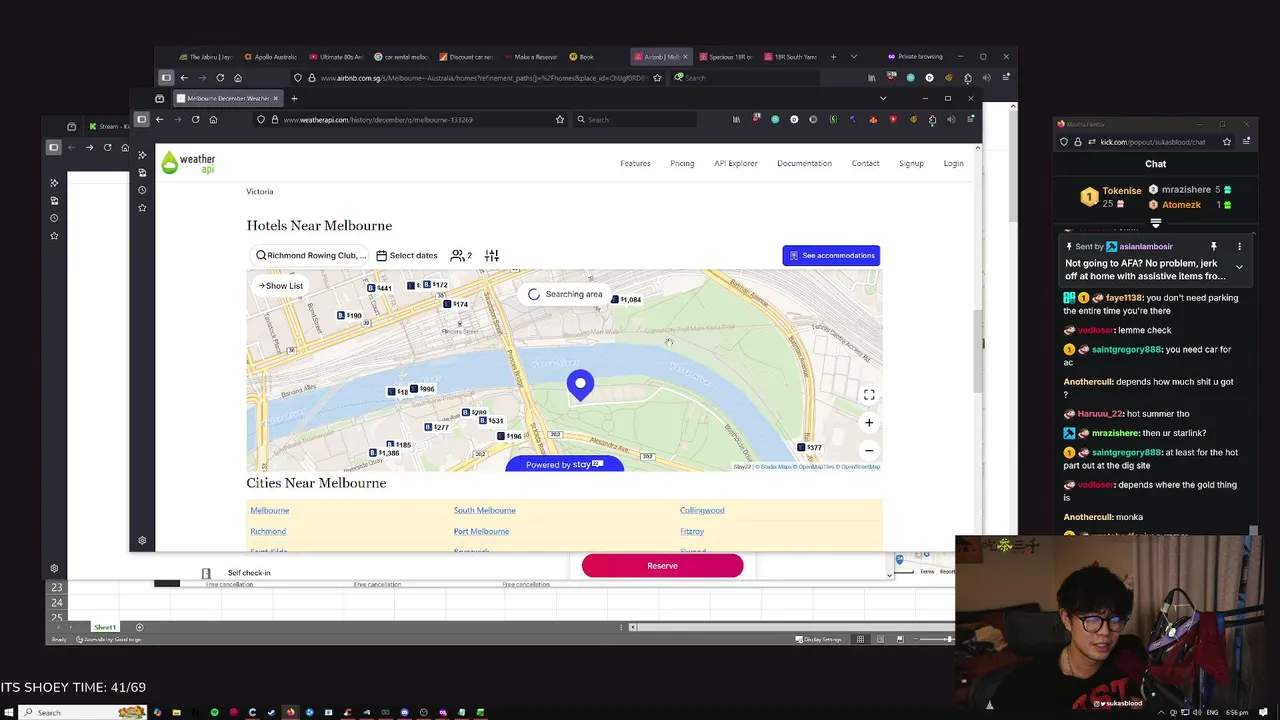The height and width of the screenshot is (720, 1280).
Task: Switch to Apollo Australia tab in back window
Action: (270, 57)
